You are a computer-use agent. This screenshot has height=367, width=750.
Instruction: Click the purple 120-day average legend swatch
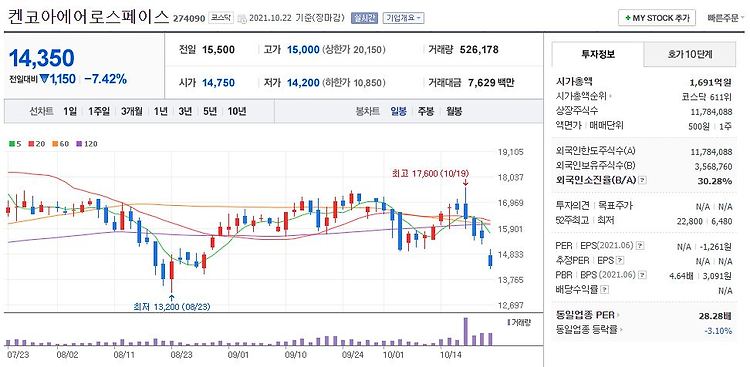tap(79, 144)
